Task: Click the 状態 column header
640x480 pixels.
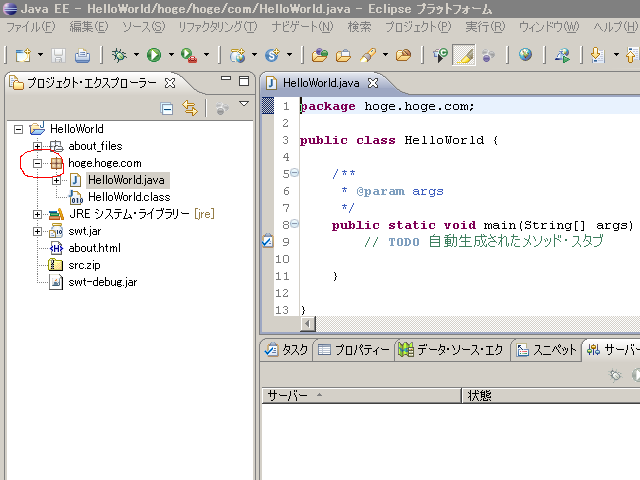Action: (551, 395)
